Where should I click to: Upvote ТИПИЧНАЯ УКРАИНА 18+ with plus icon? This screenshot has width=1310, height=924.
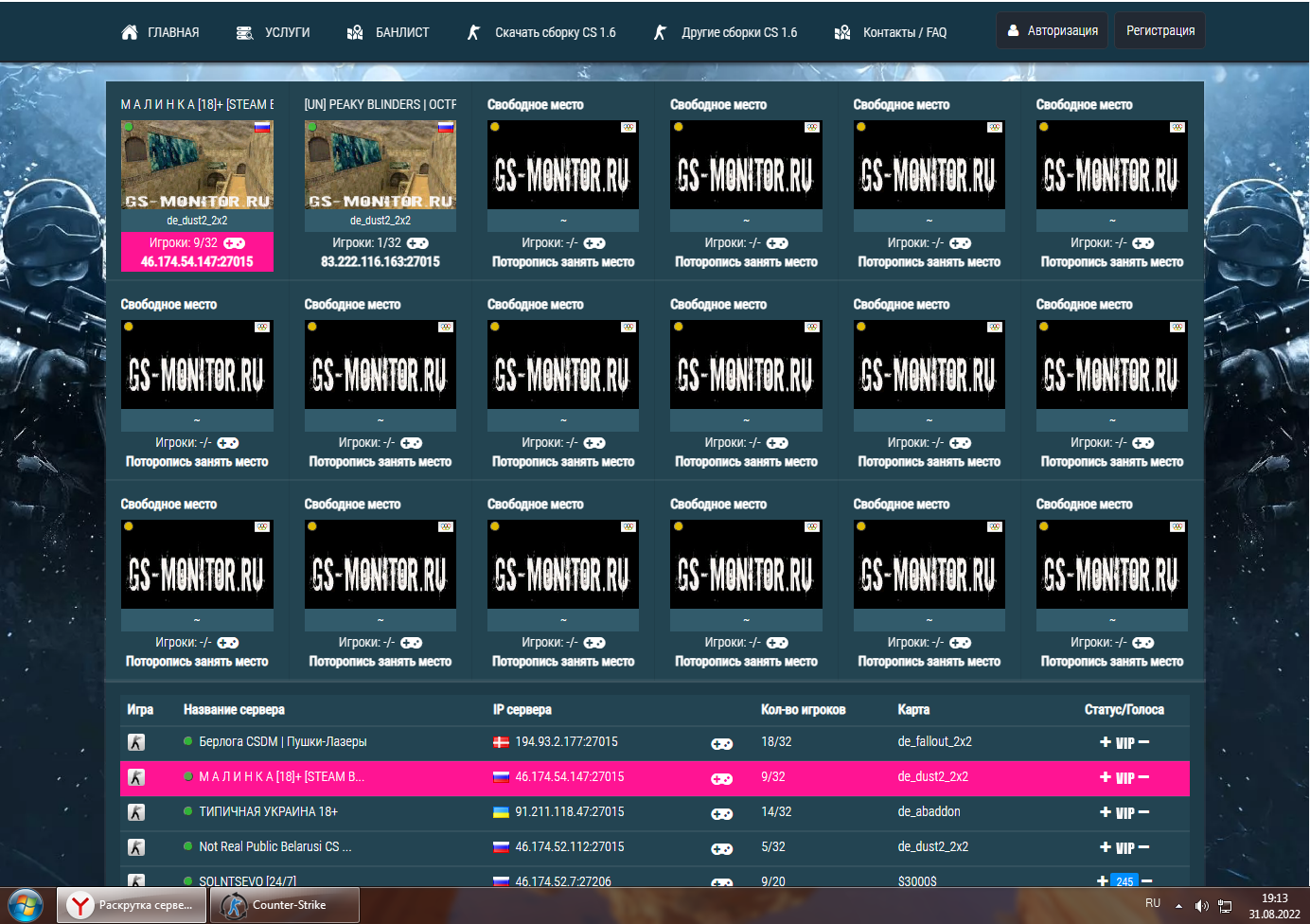[x=1105, y=812]
